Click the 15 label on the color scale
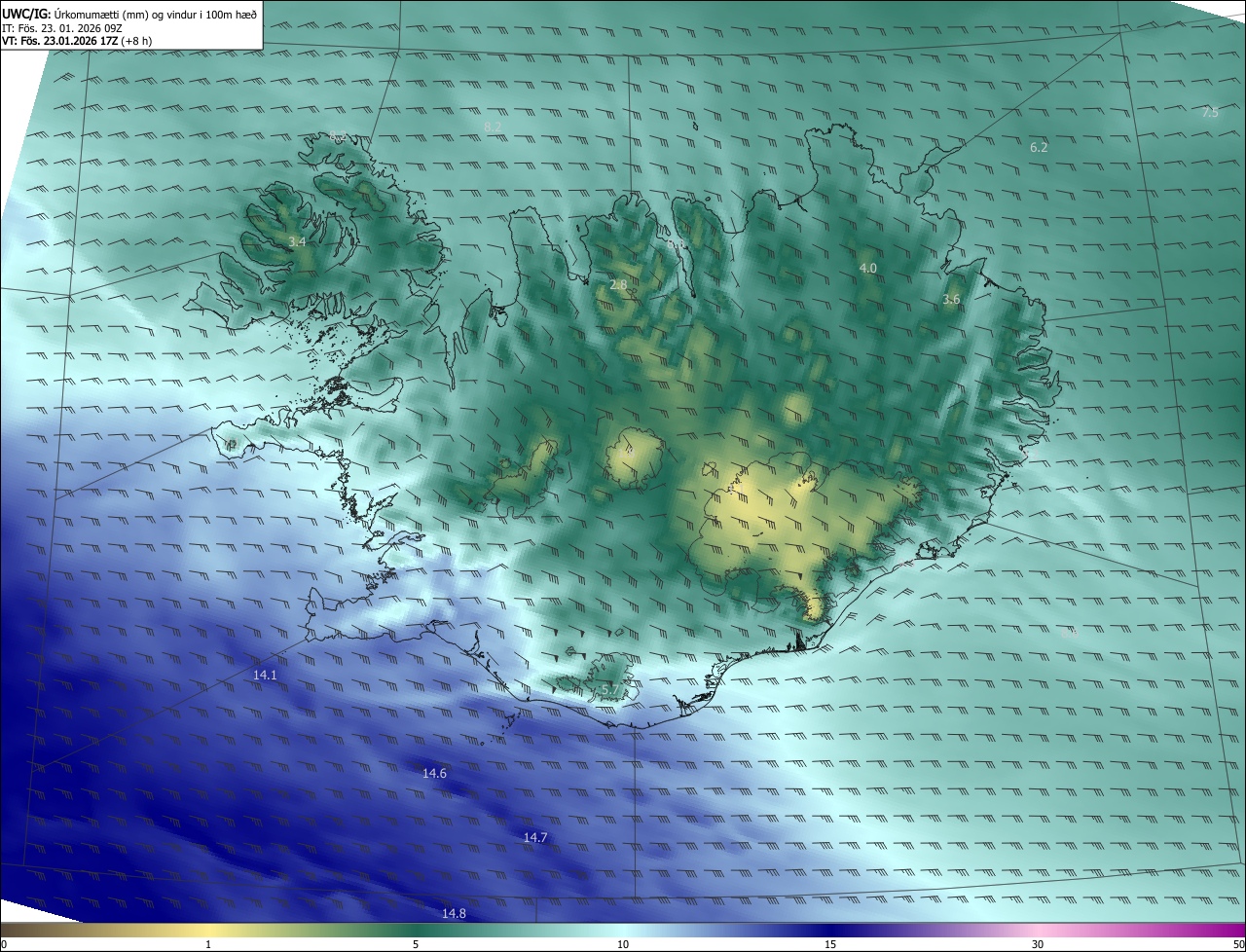The width and height of the screenshot is (1246, 952). tap(830, 945)
